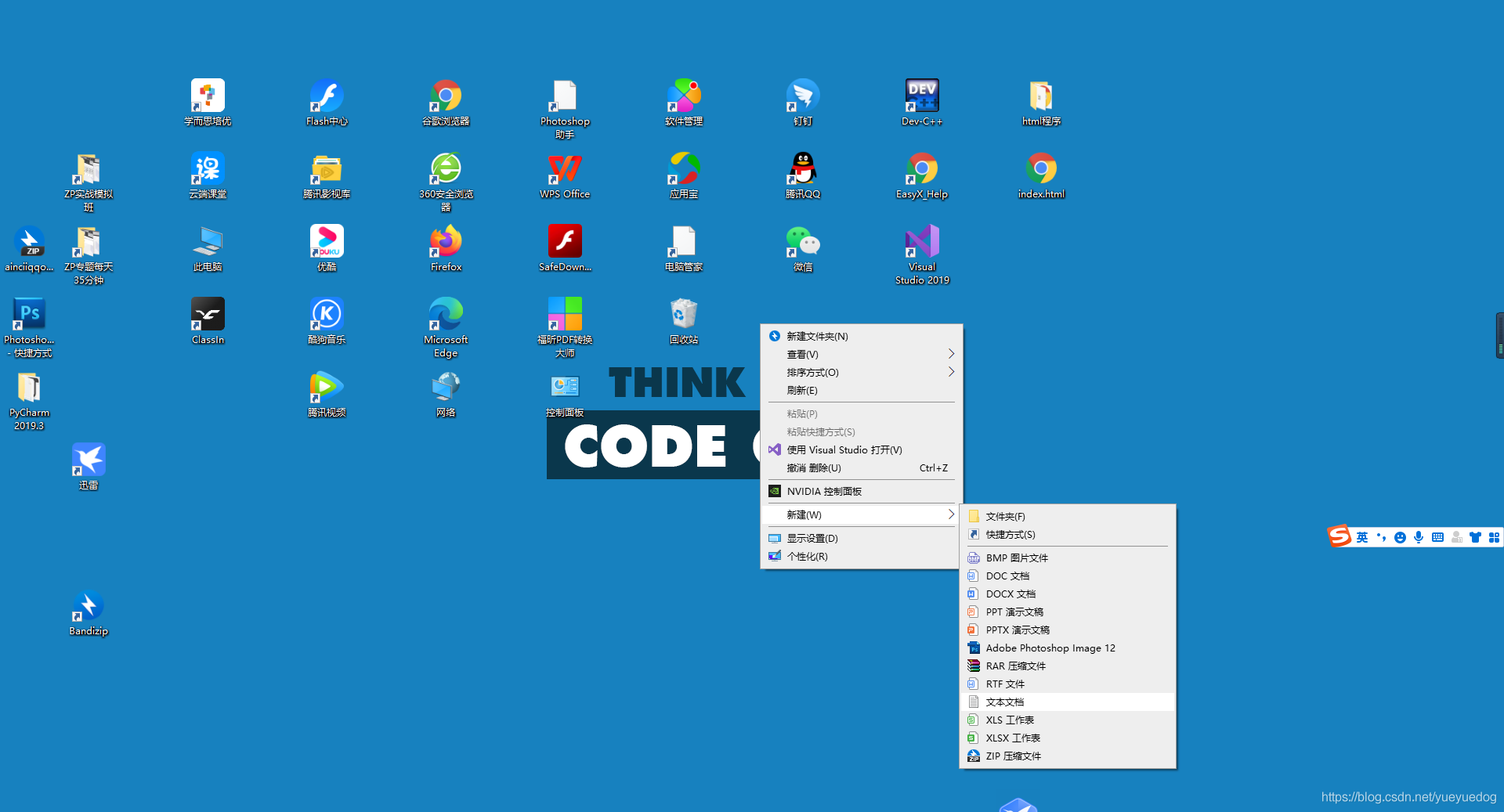Select the 迅雷 Thunder shortcut
The image size is (1504, 812).
point(89,466)
